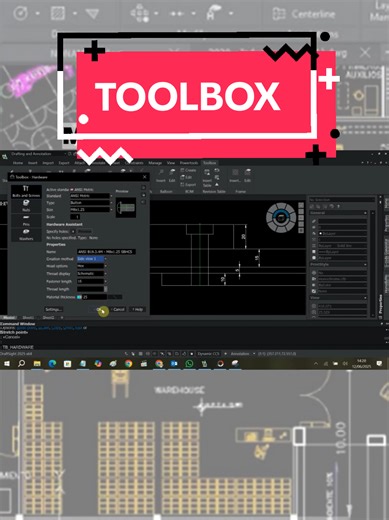Collapse the General section in Properties
Image resolution: width=389 pixels, height=520 pixels.
click(365, 213)
